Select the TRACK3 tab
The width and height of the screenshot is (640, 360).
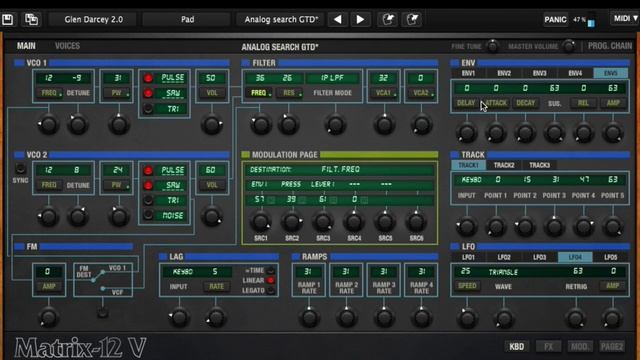(x=540, y=165)
